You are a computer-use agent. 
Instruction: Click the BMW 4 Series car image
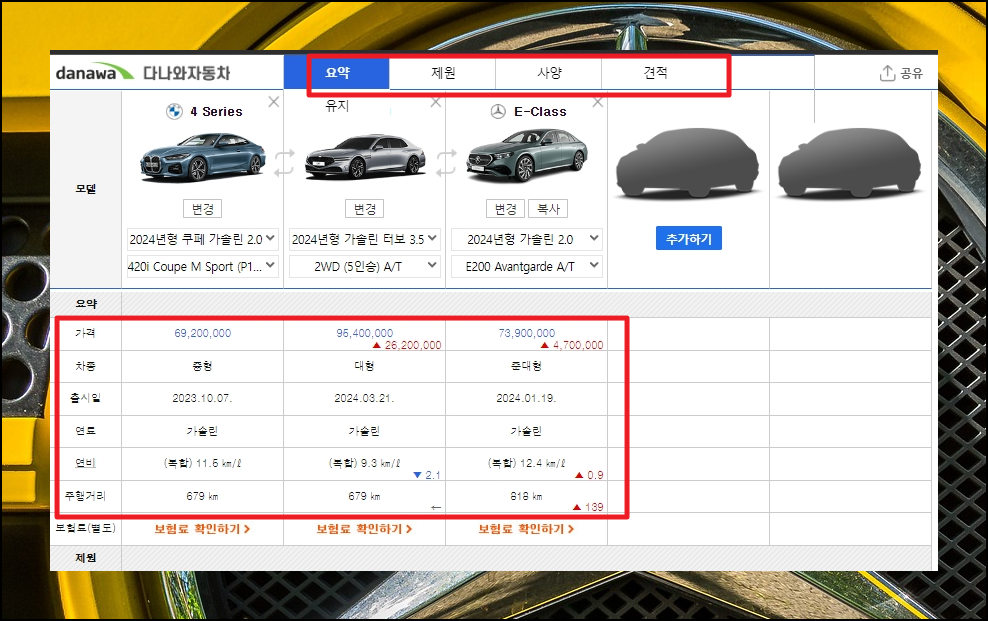click(x=202, y=157)
